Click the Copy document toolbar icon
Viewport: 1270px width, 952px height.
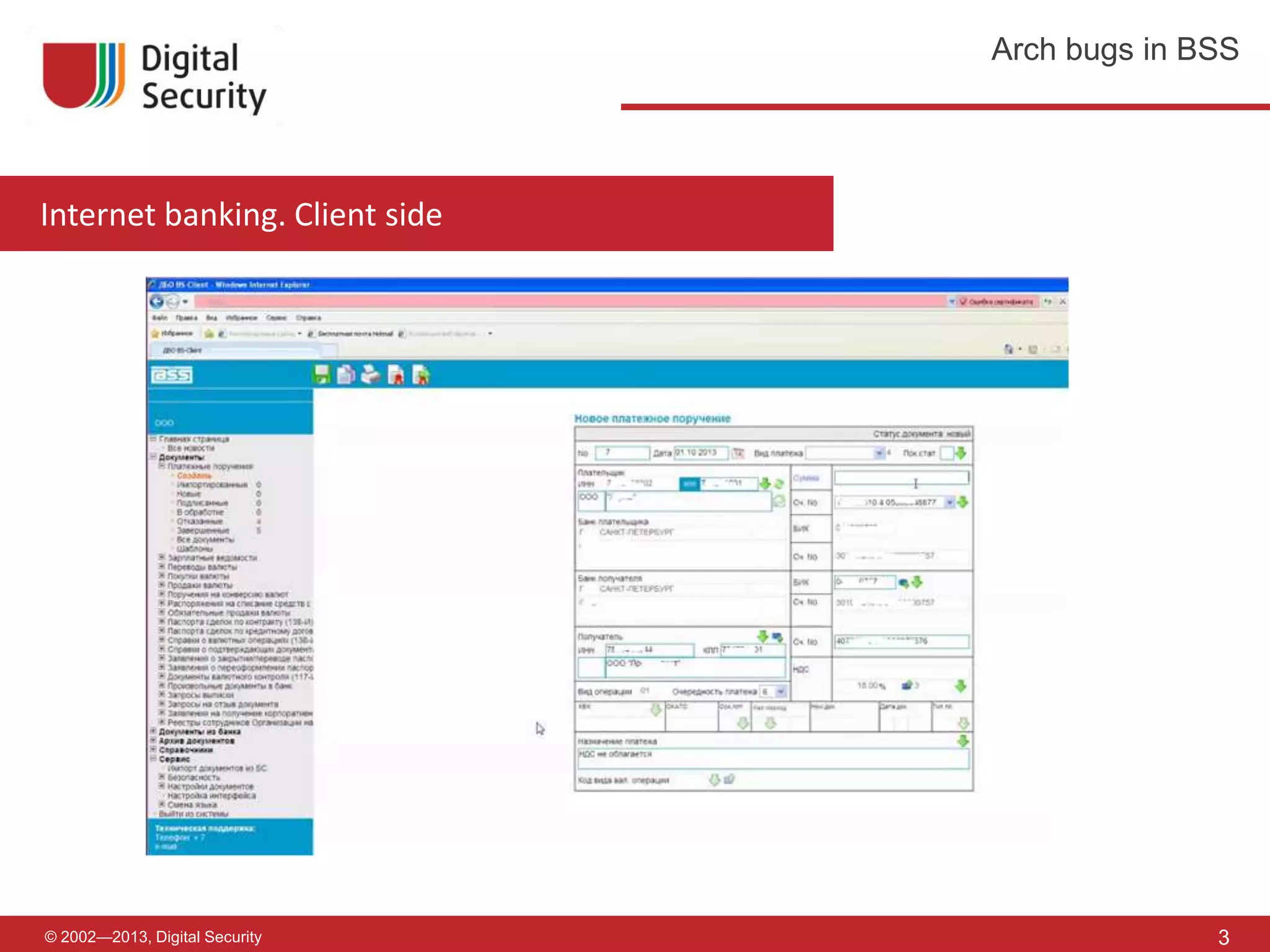(x=346, y=374)
